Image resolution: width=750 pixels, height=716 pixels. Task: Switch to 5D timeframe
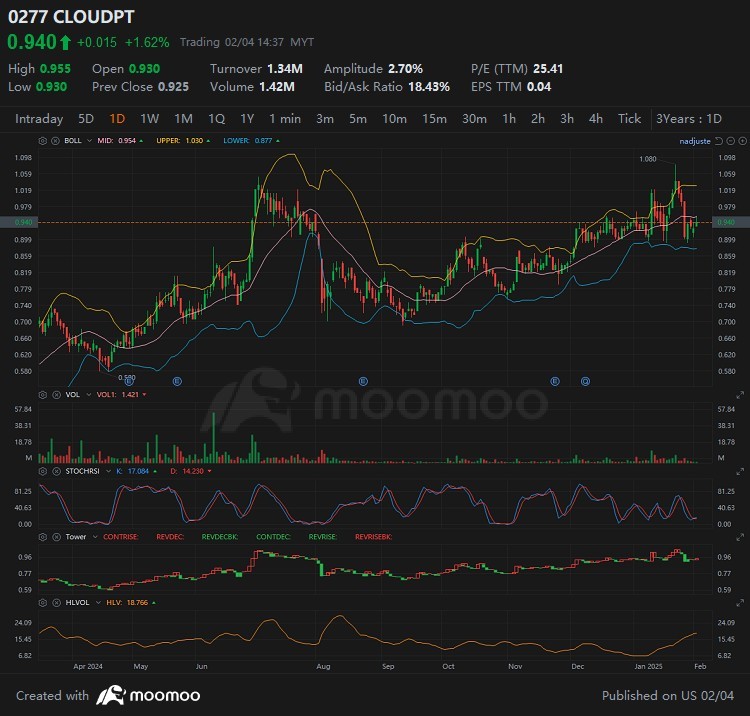86,119
